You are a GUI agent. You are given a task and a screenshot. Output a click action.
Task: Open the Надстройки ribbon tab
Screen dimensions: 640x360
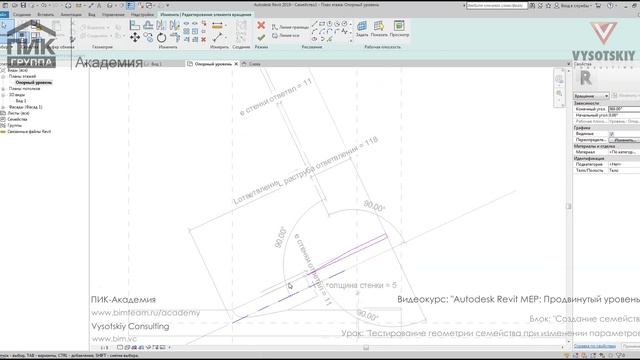(x=142, y=15)
